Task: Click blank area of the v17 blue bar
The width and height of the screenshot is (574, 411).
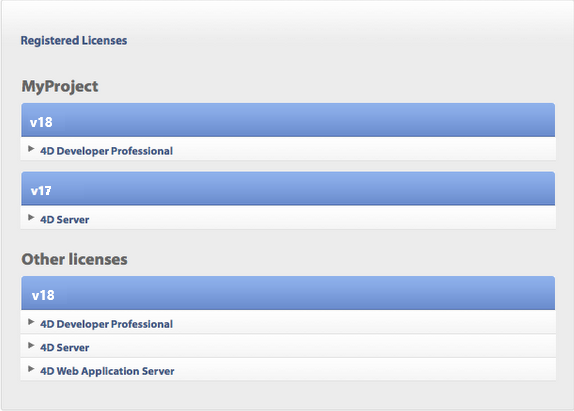Action: (x=304, y=189)
